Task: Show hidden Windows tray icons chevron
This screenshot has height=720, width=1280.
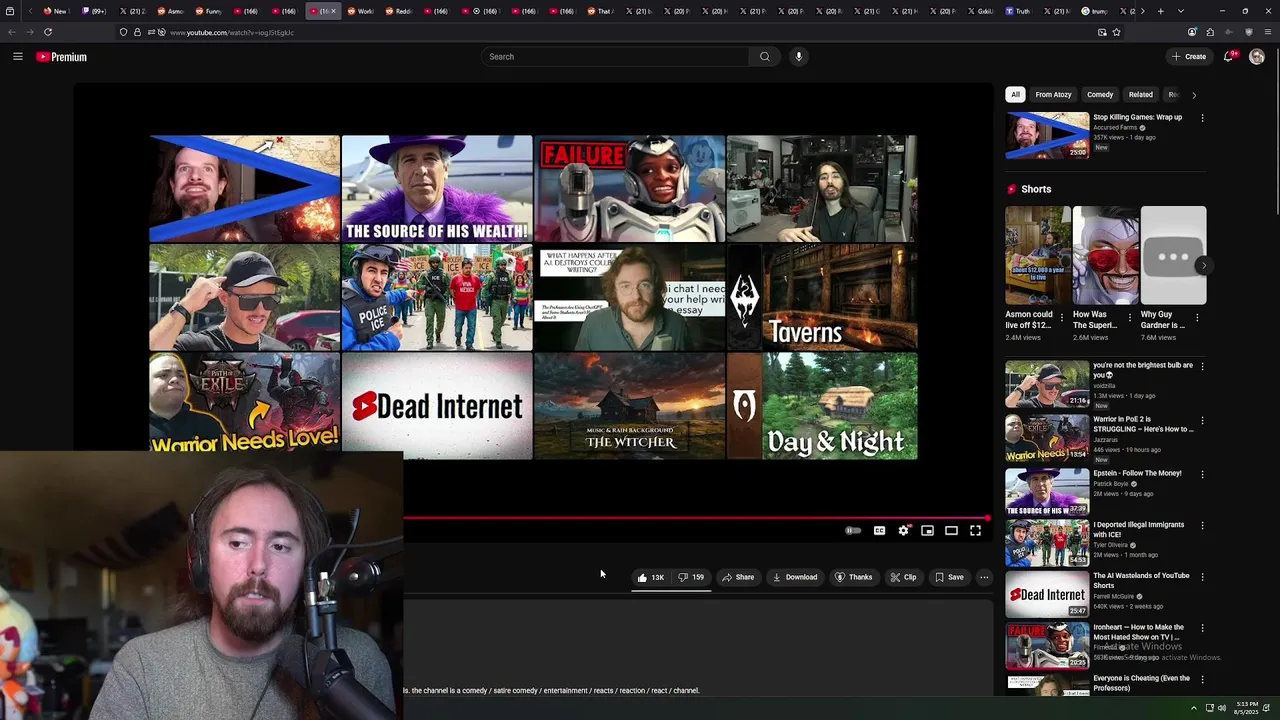Action: coord(1193,708)
